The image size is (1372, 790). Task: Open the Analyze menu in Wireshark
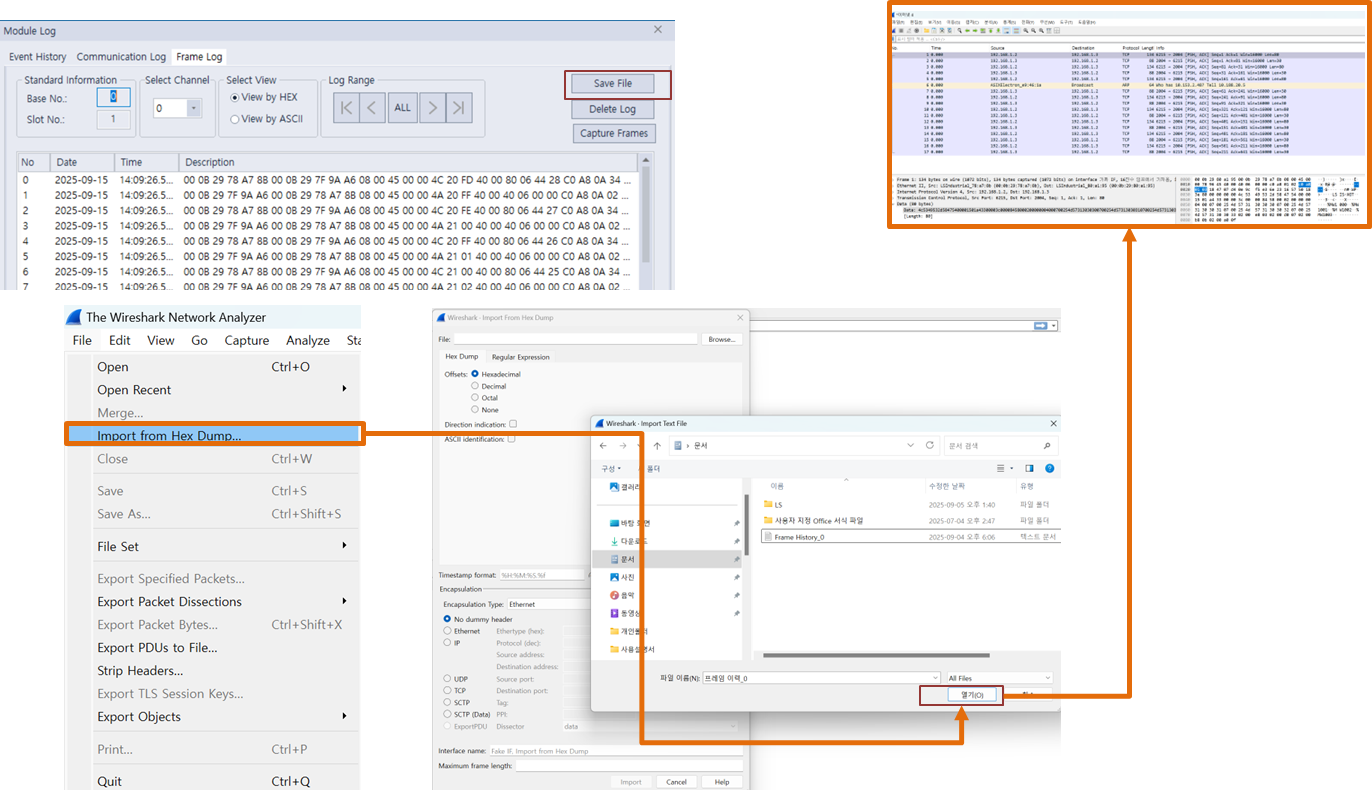pos(308,340)
